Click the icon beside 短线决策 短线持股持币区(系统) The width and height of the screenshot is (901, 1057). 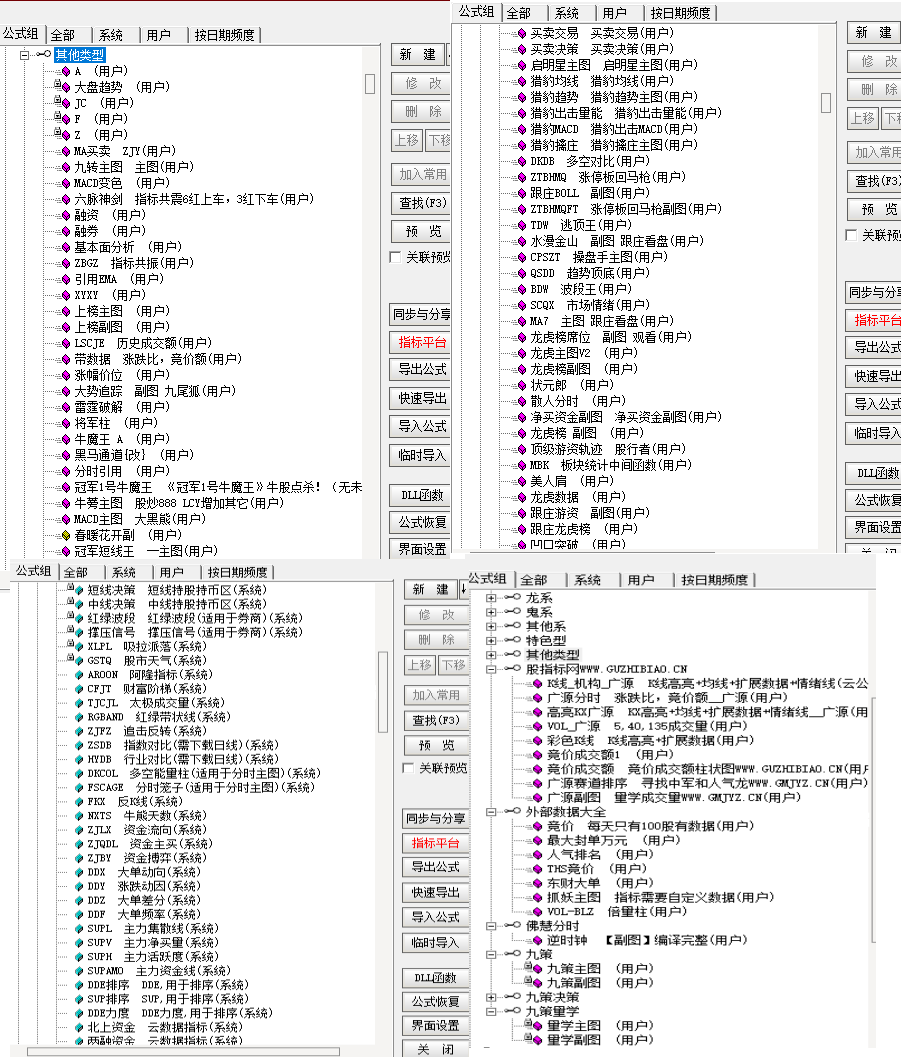click(79, 591)
